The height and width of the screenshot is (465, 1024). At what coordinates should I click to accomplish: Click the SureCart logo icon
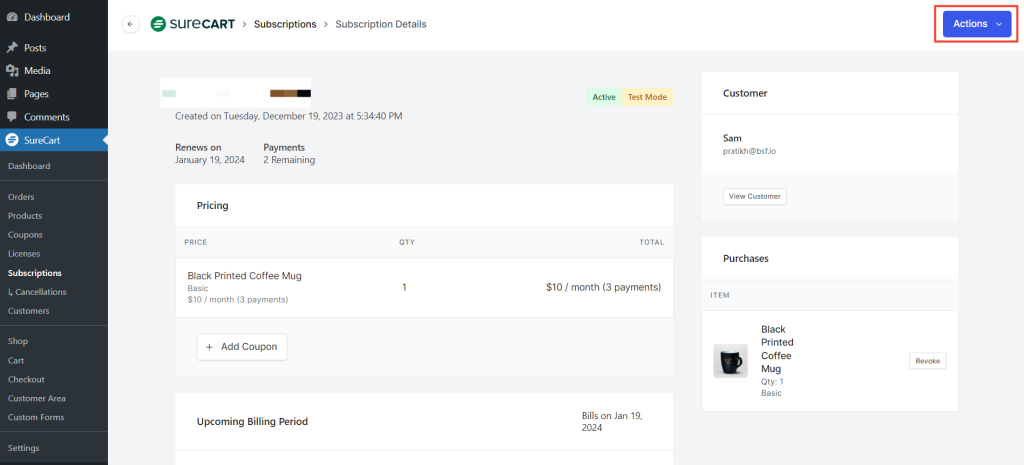coord(158,24)
